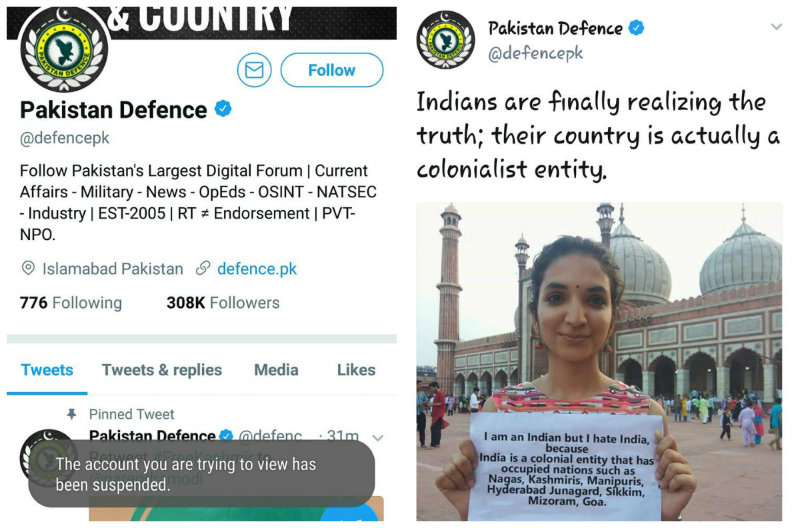Follow the Pakistan Defence account
Image resolution: width=800 pixels, height=528 pixels.
[x=332, y=70]
